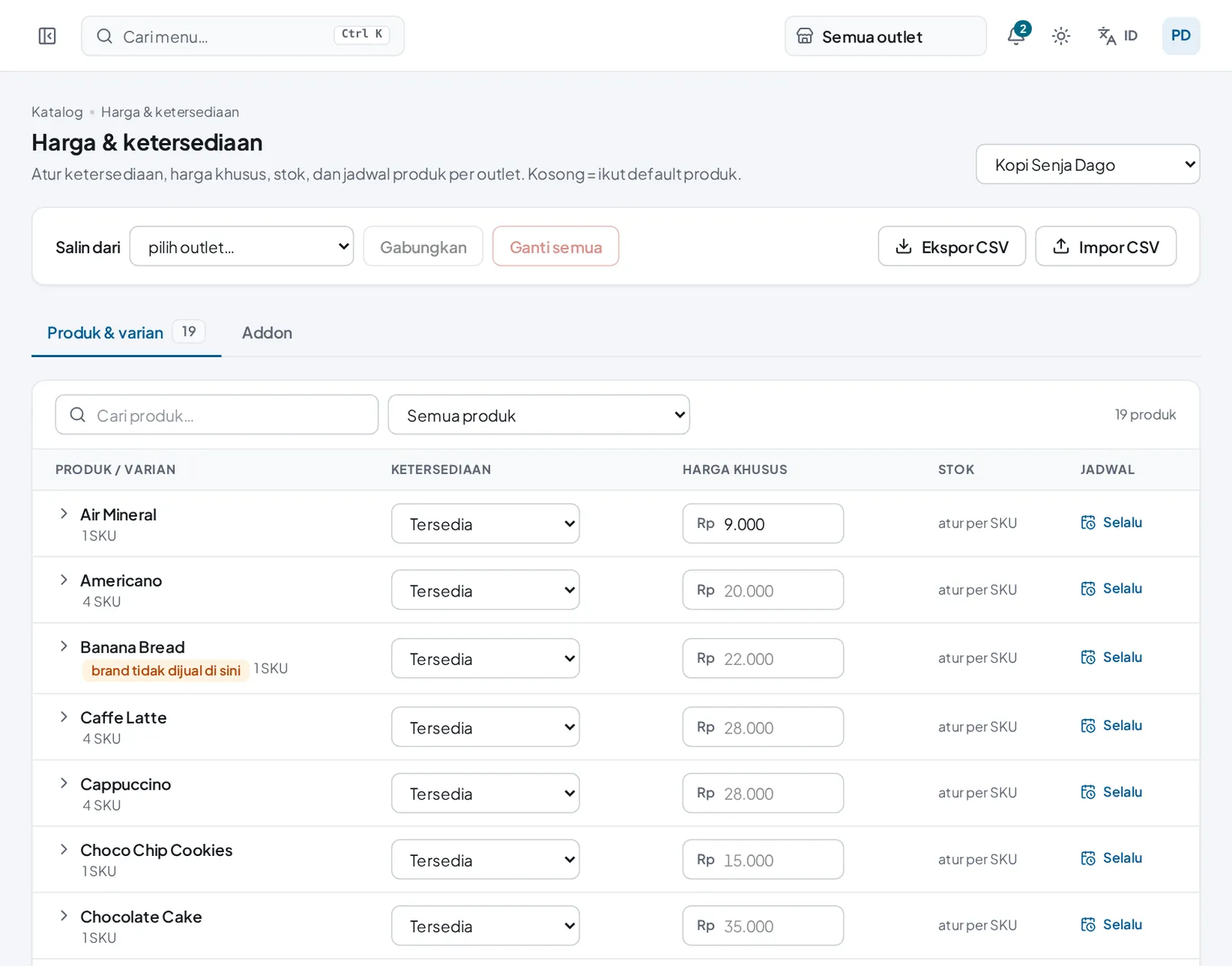Image resolution: width=1232 pixels, height=966 pixels.
Task: Edit Cappuccino special price field
Action: click(x=763, y=793)
